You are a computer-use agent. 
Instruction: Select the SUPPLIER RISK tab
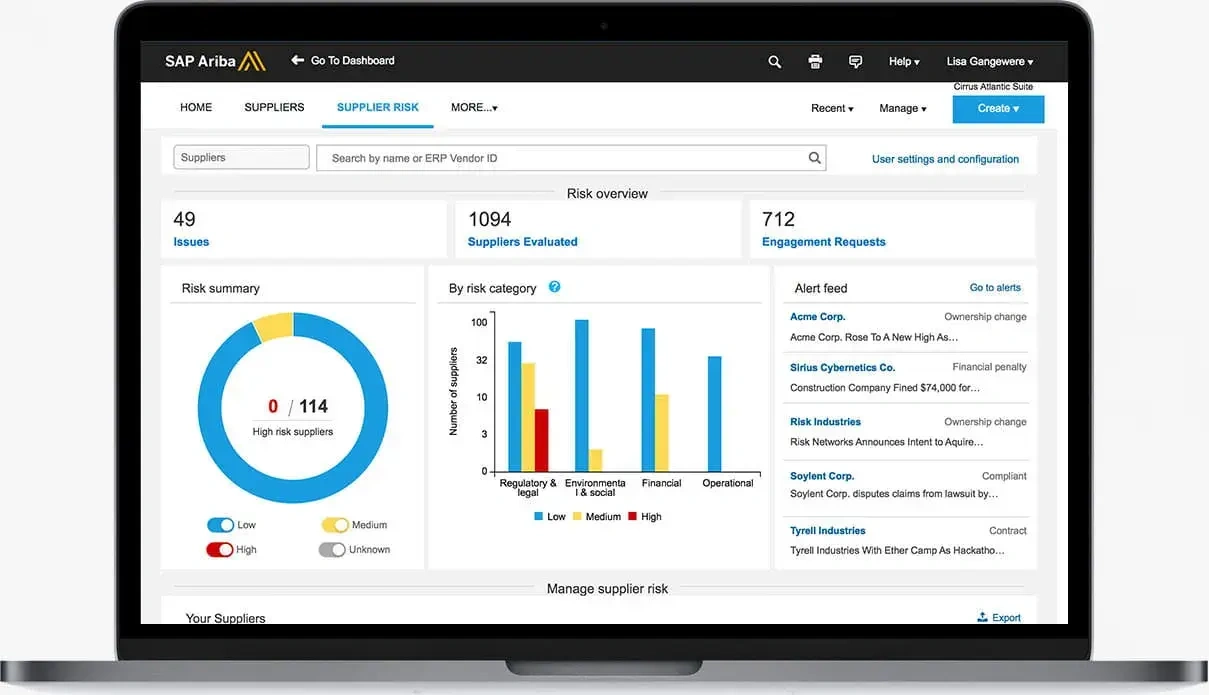[378, 107]
